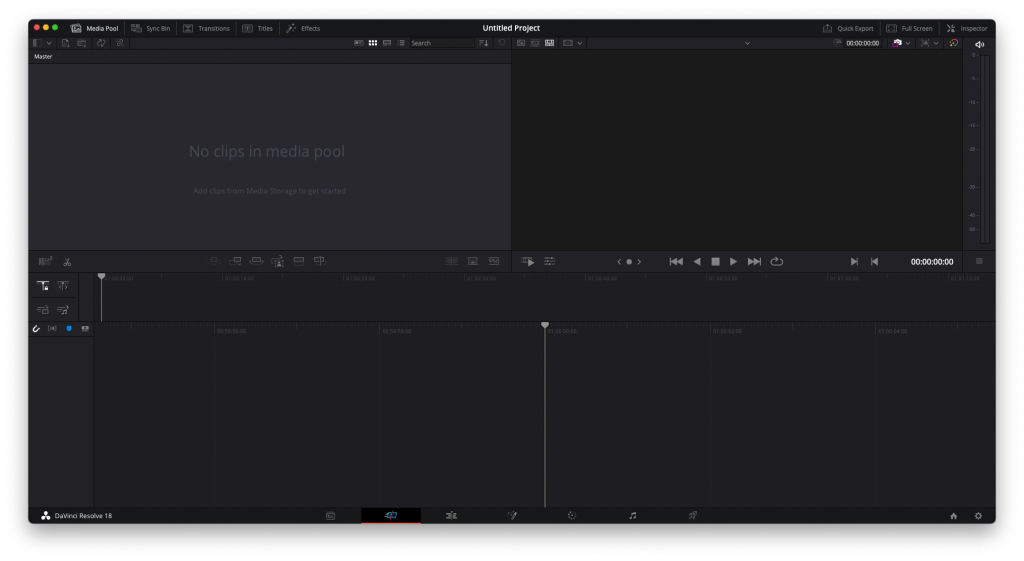The width and height of the screenshot is (1024, 561).
Task: Open the Titles panel
Action: (x=257, y=28)
